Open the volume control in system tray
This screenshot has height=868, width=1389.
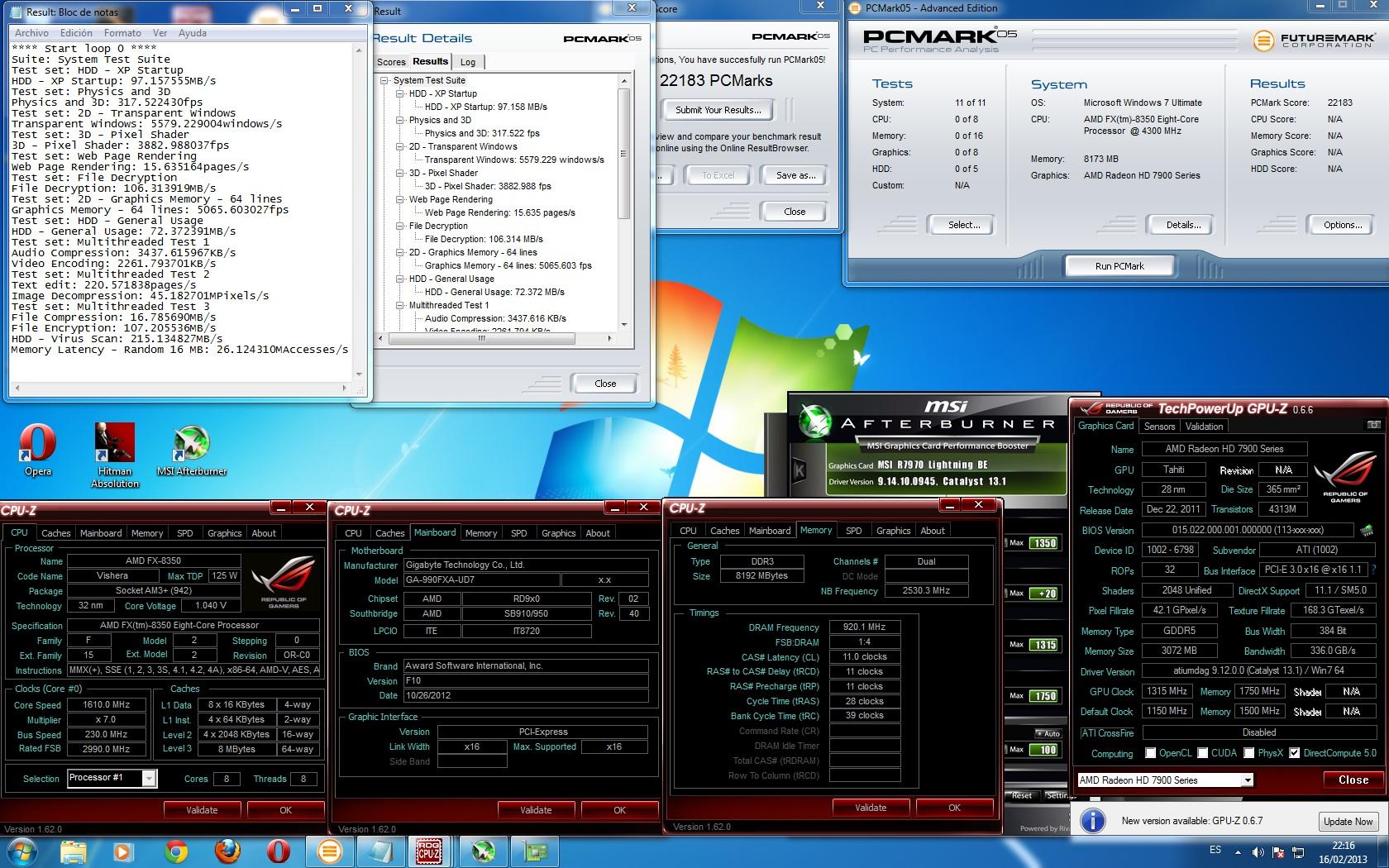(x=1258, y=851)
